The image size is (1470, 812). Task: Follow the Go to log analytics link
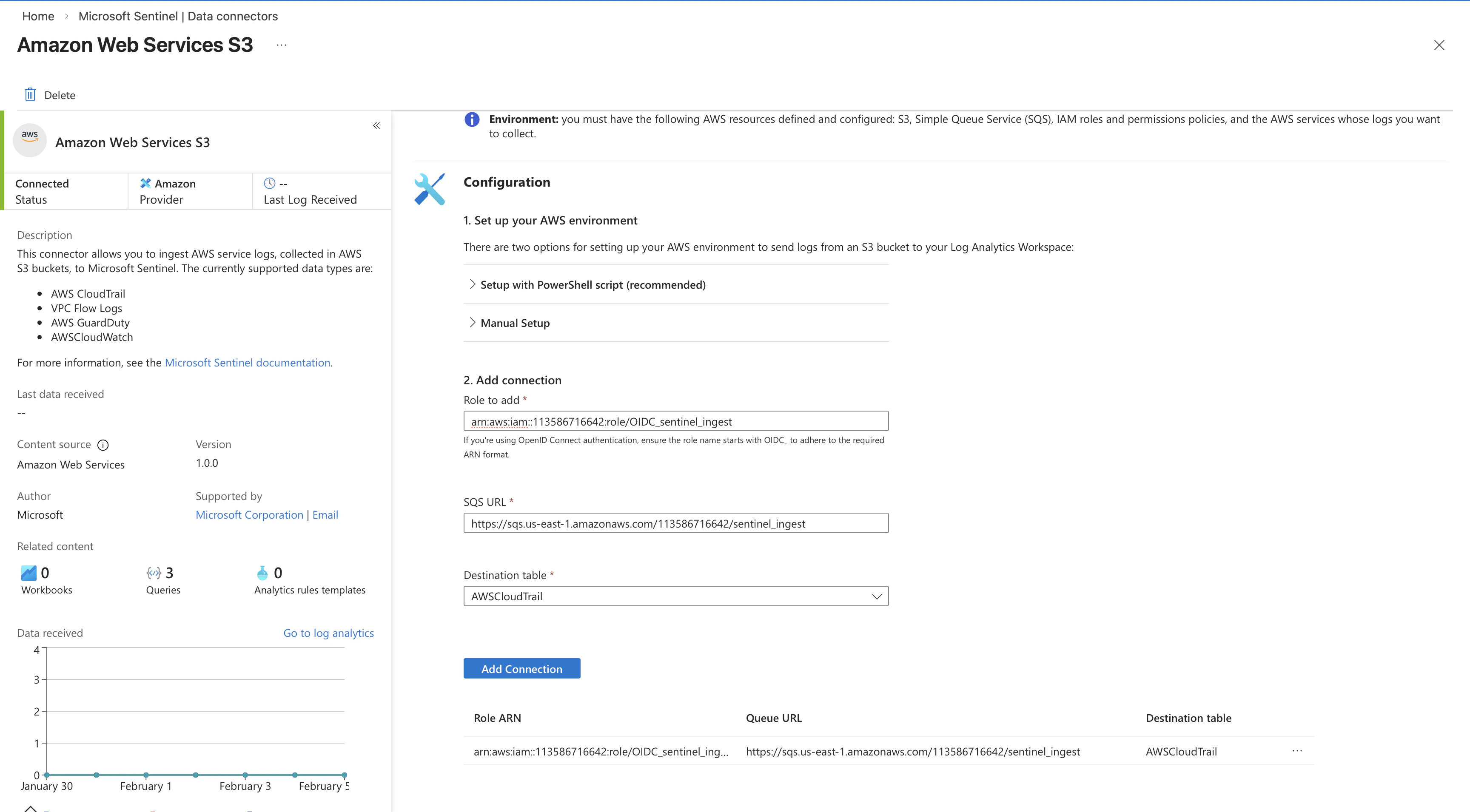point(328,633)
